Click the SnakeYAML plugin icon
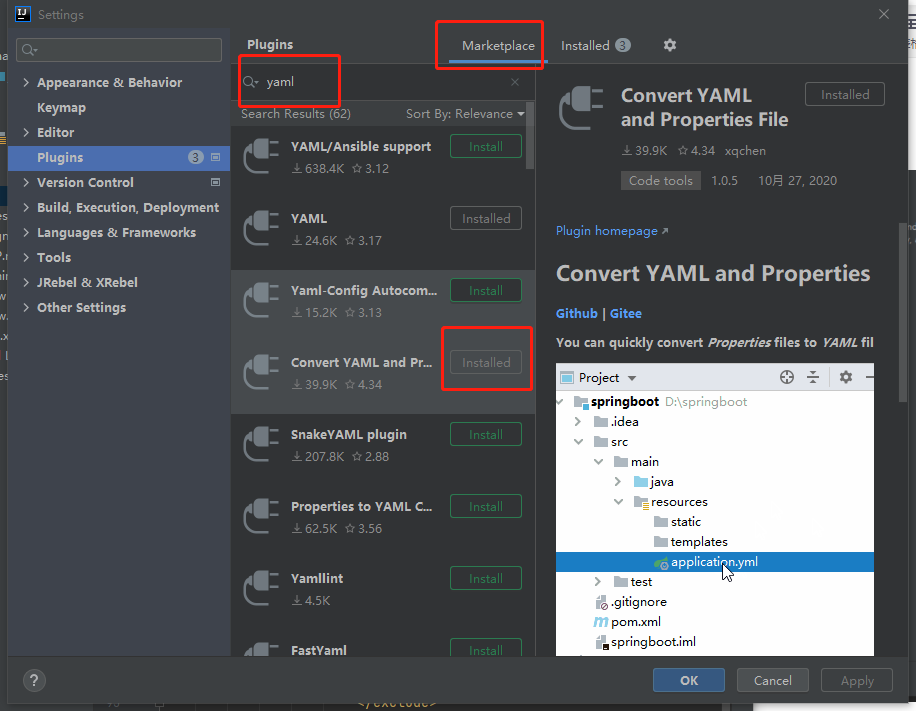 click(261, 443)
